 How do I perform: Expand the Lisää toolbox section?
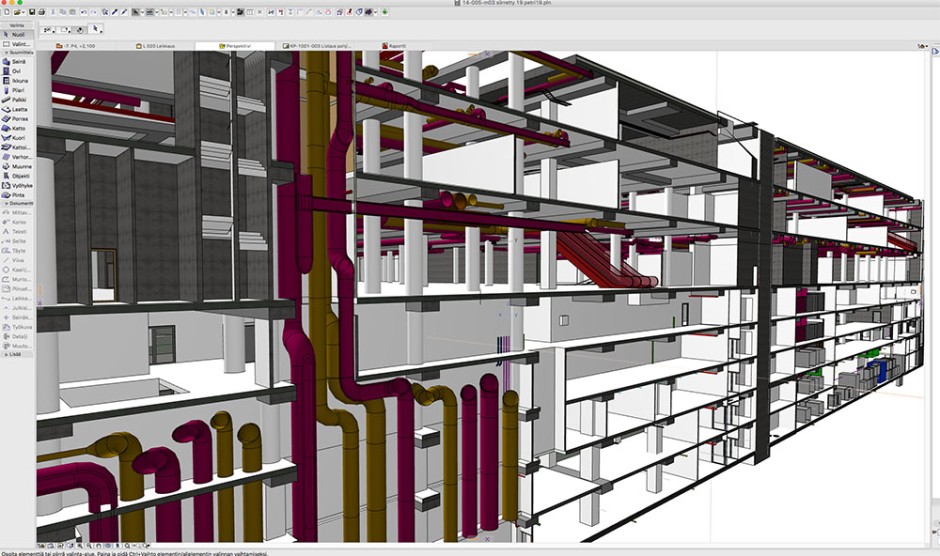pos(17,354)
